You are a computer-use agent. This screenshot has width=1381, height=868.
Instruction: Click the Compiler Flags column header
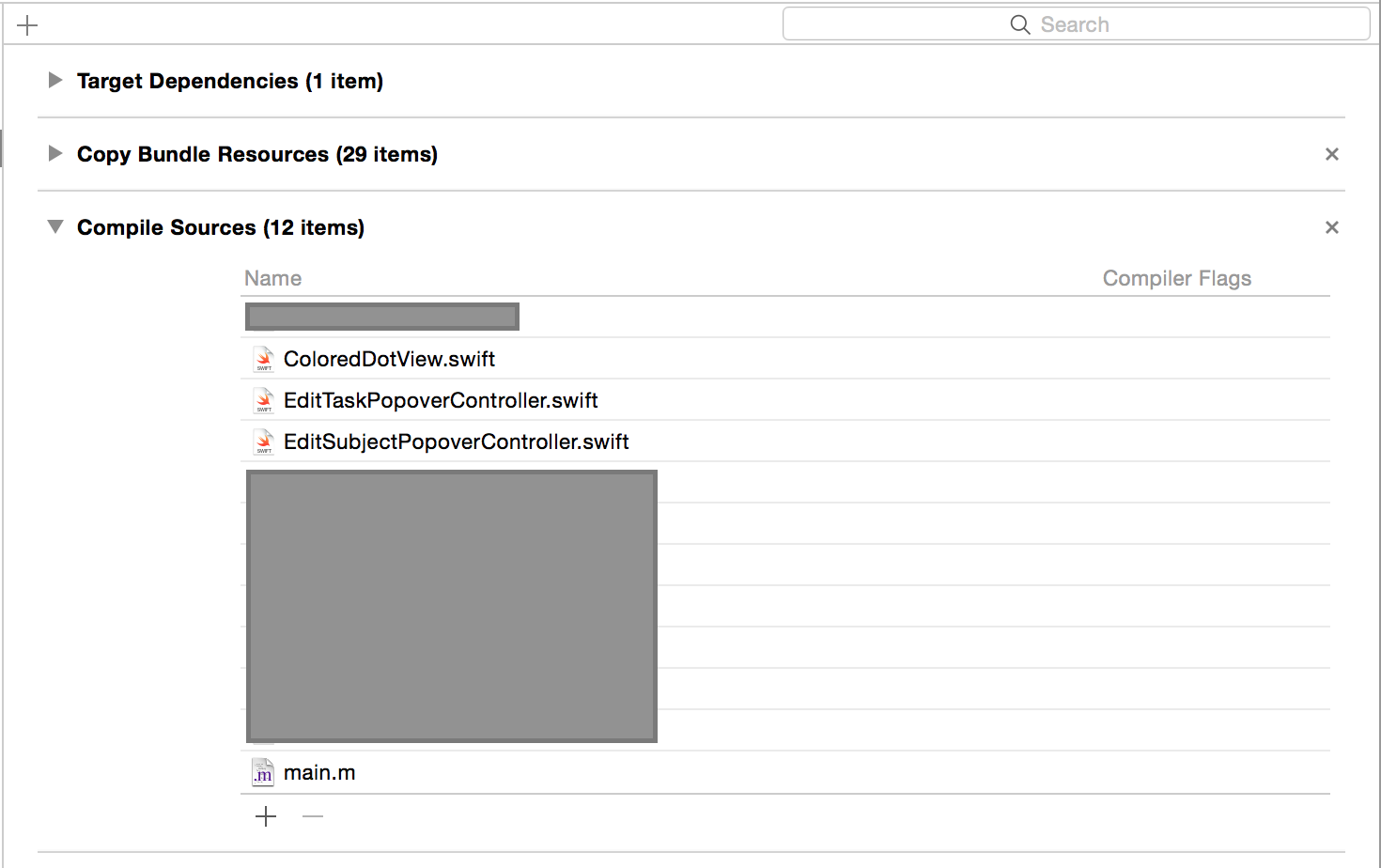[1176, 278]
